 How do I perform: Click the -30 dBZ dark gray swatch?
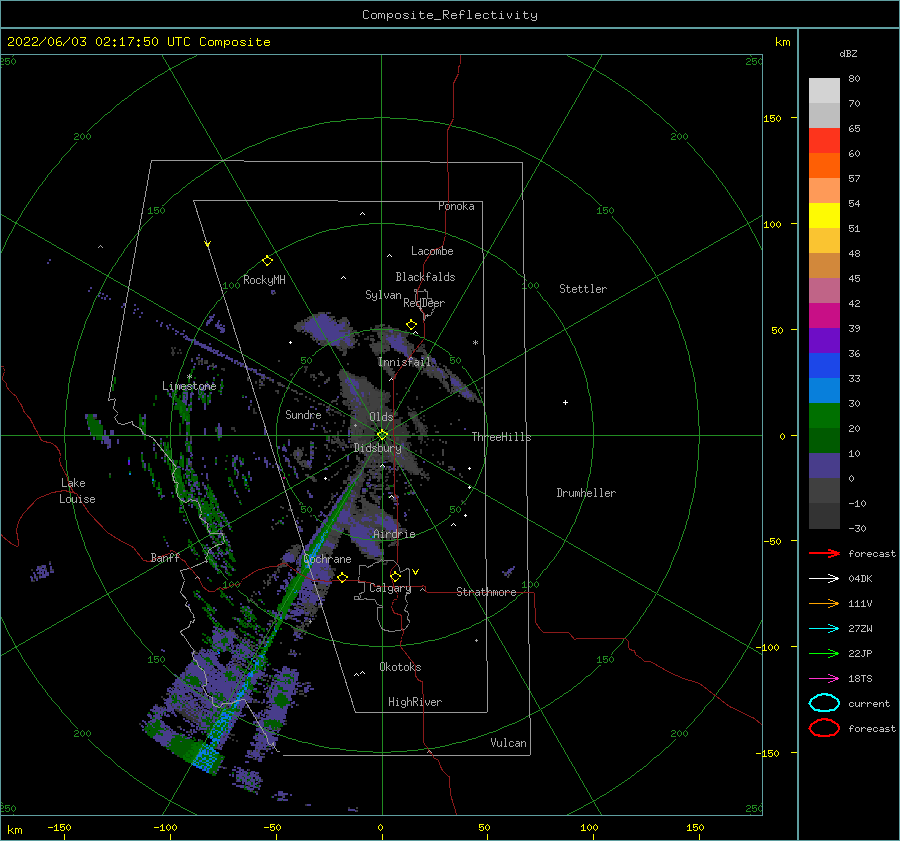tap(824, 515)
